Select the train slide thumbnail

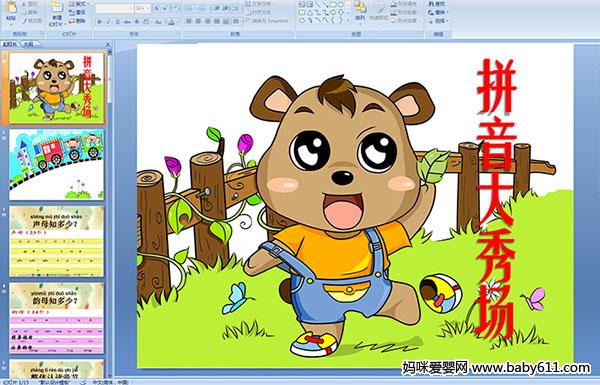click(57, 165)
